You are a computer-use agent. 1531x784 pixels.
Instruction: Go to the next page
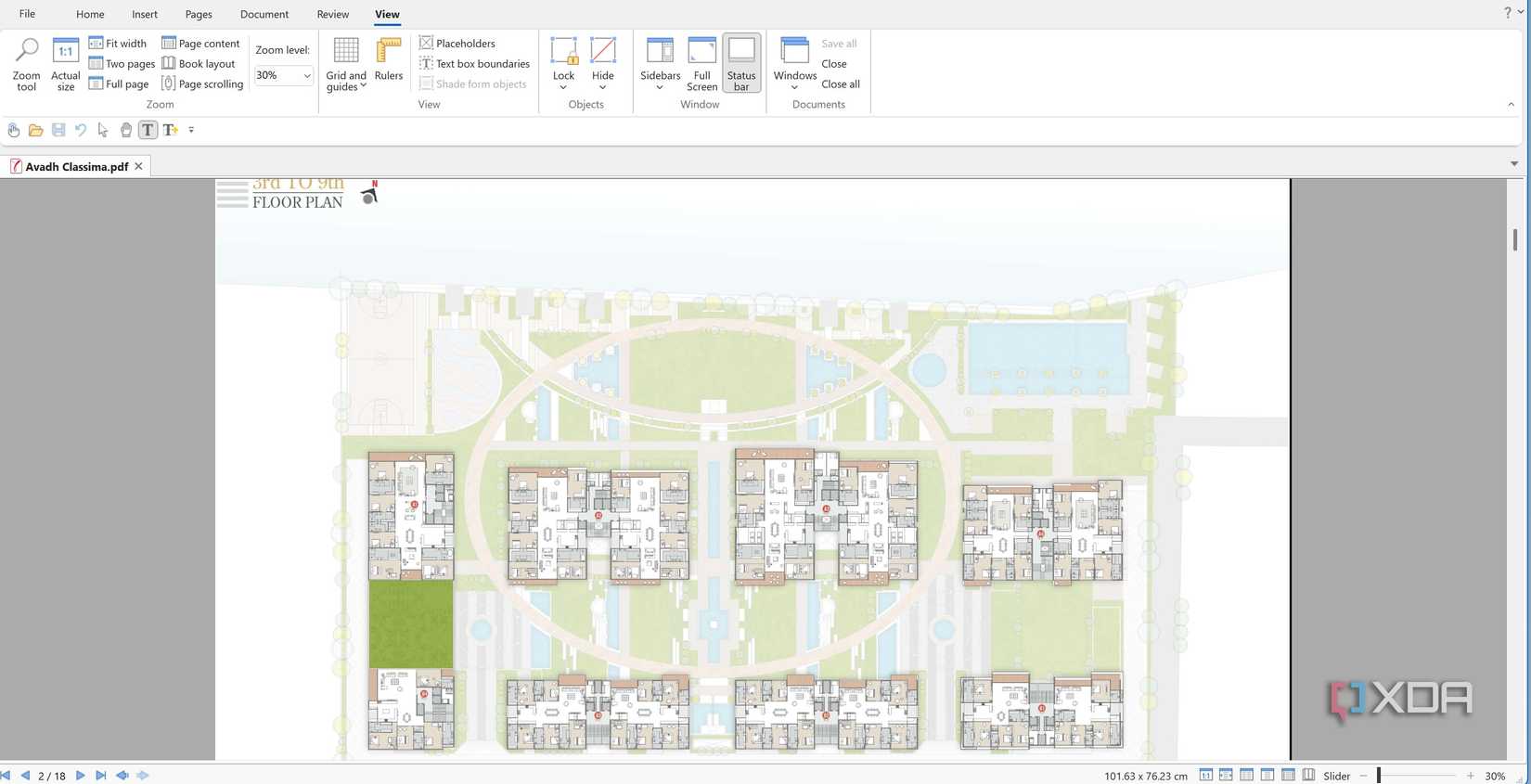pyautogui.click(x=81, y=776)
